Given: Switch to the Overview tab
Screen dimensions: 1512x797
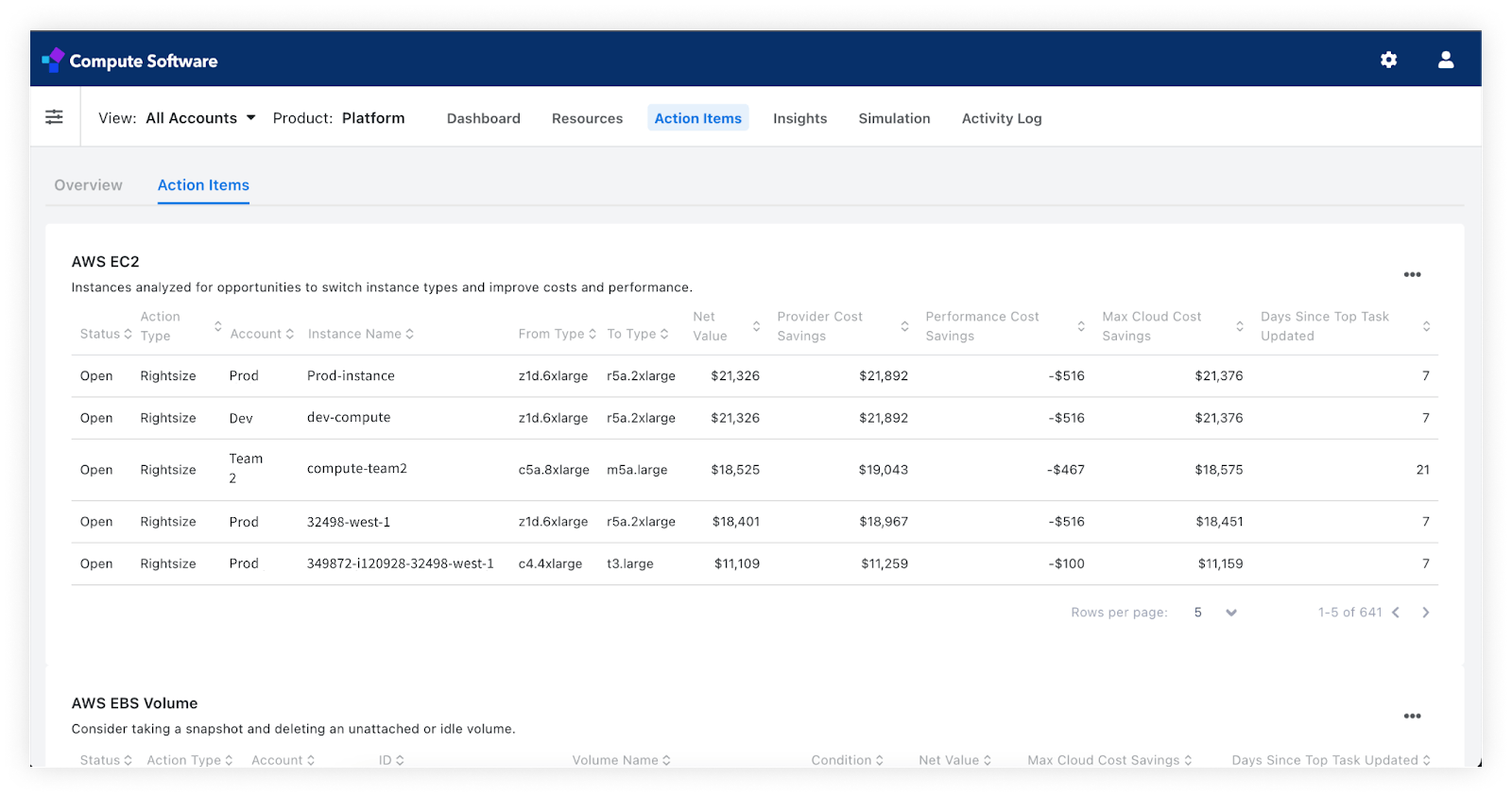Looking at the screenshot, I should [88, 185].
